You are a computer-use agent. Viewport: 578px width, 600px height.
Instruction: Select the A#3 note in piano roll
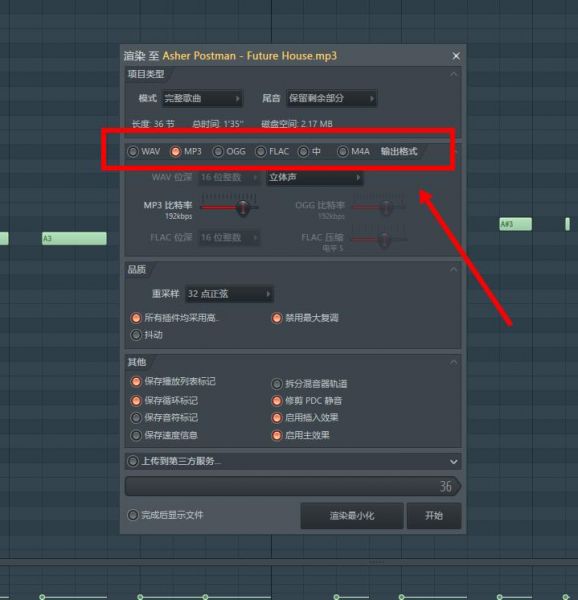pyautogui.click(x=516, y=224)
